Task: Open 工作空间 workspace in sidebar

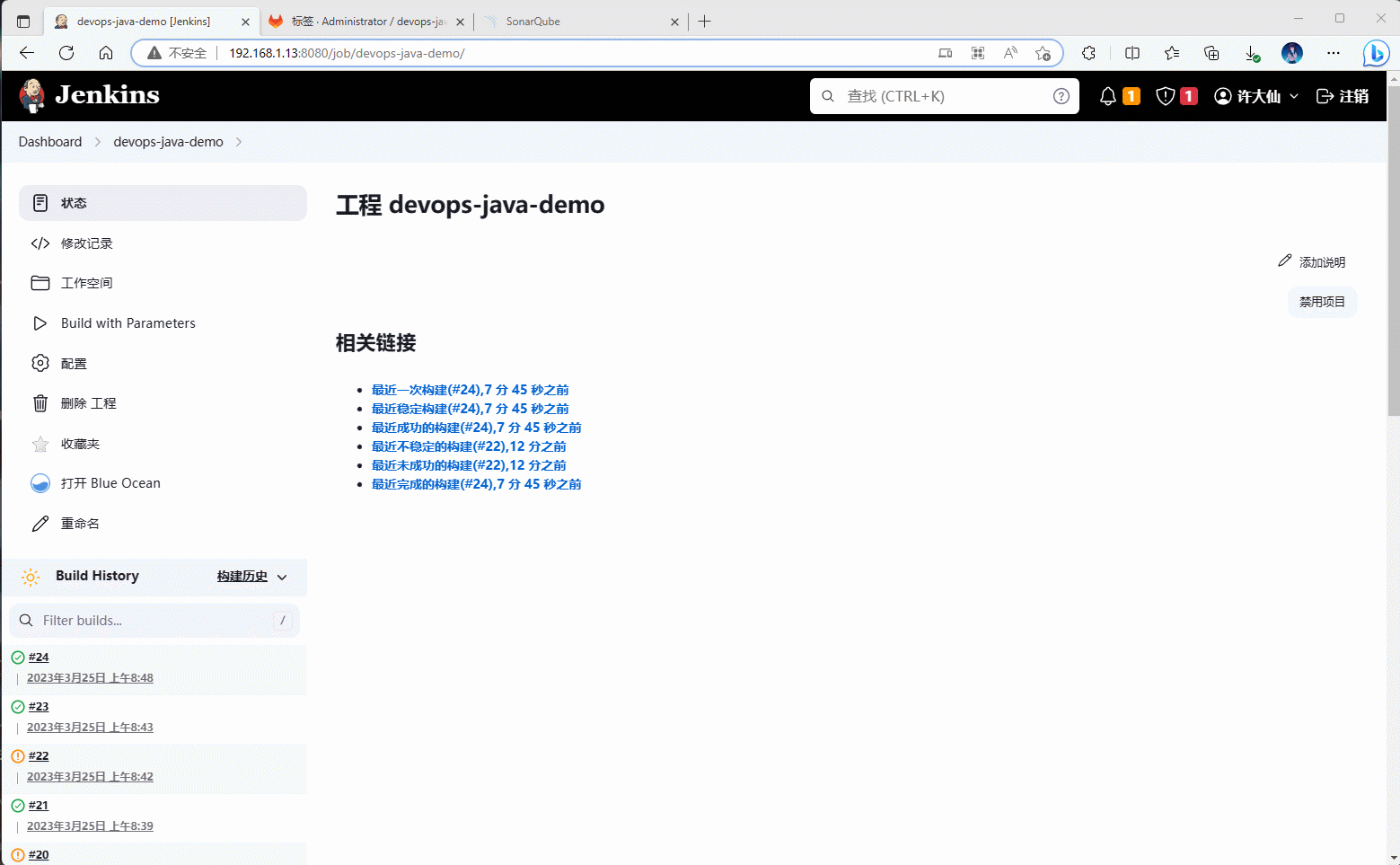Action: click(87, 283)
